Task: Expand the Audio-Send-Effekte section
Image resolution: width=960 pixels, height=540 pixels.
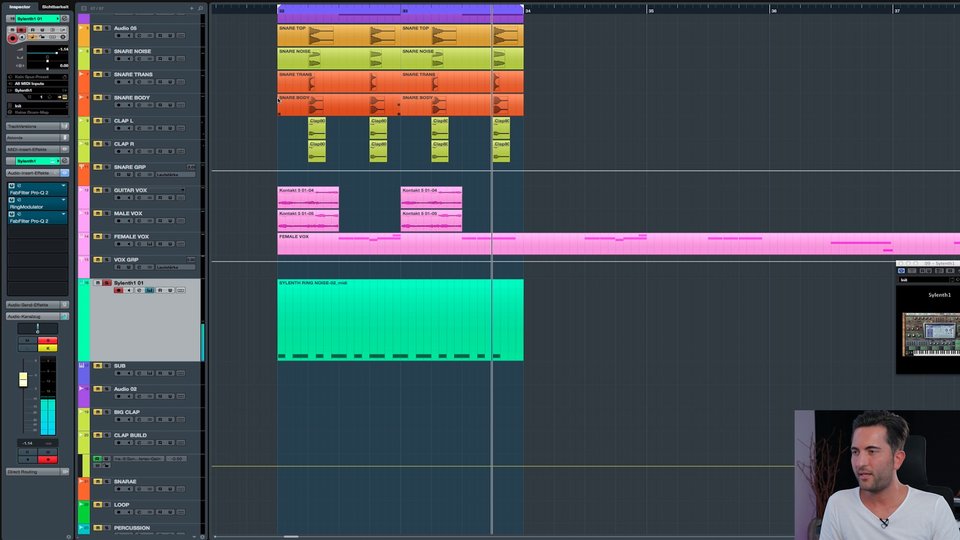Action: pos(37,304)
